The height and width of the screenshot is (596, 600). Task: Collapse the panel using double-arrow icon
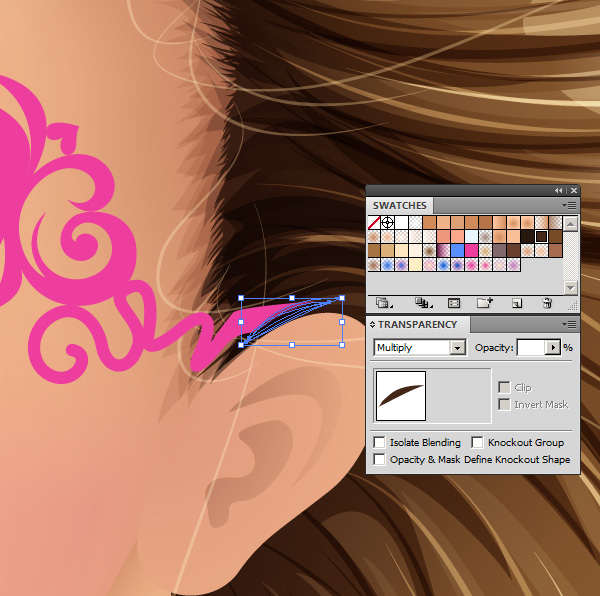point(558,190)
